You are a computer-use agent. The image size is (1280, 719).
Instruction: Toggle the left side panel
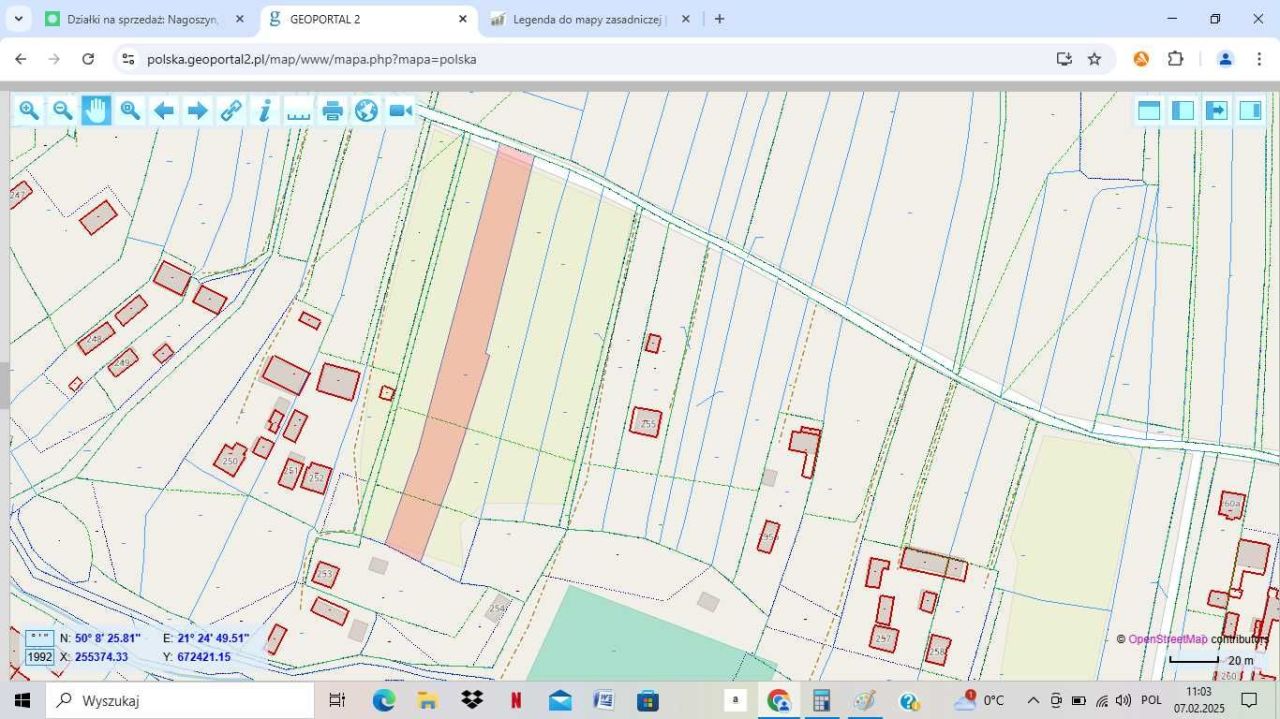[x=1183, y=110]
